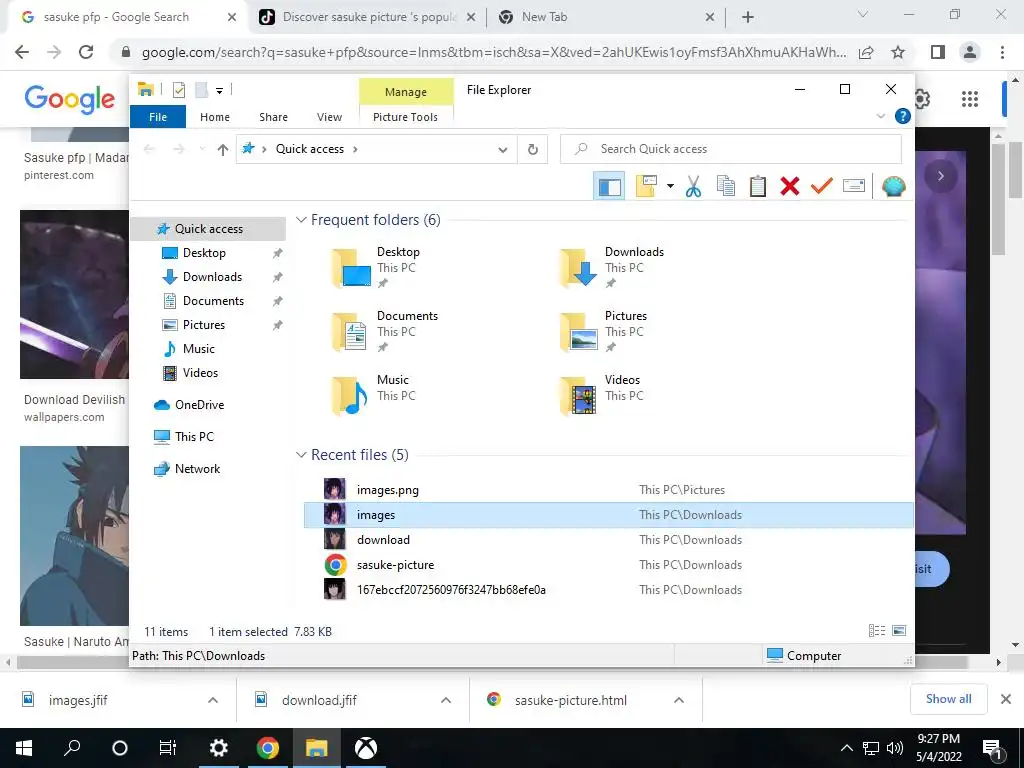The image size is (1024, 768).
Task: Open images.jfif from Chrome downloads bar
Action: (x=78, y=700)
